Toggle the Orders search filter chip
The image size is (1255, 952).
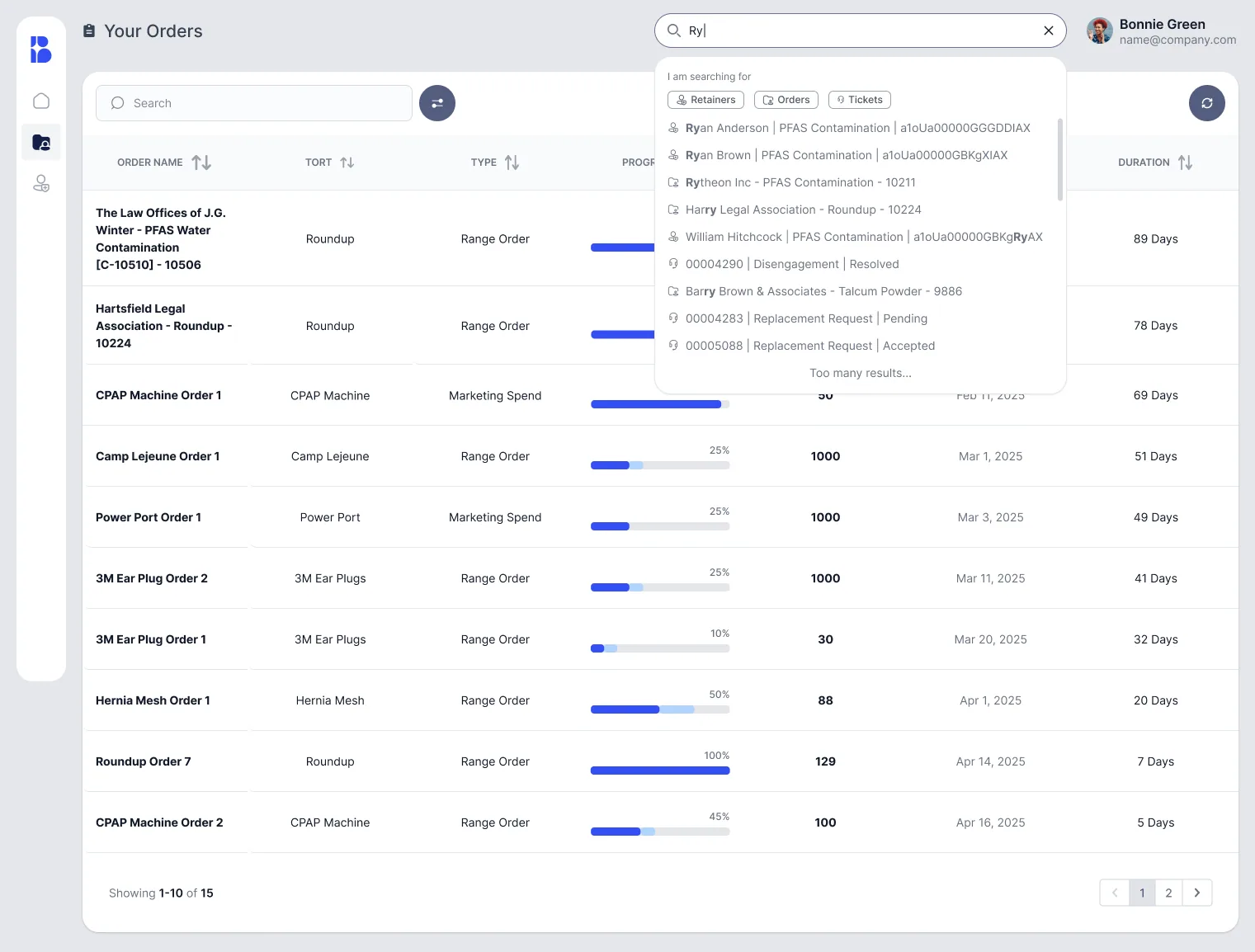coord(786,100)
